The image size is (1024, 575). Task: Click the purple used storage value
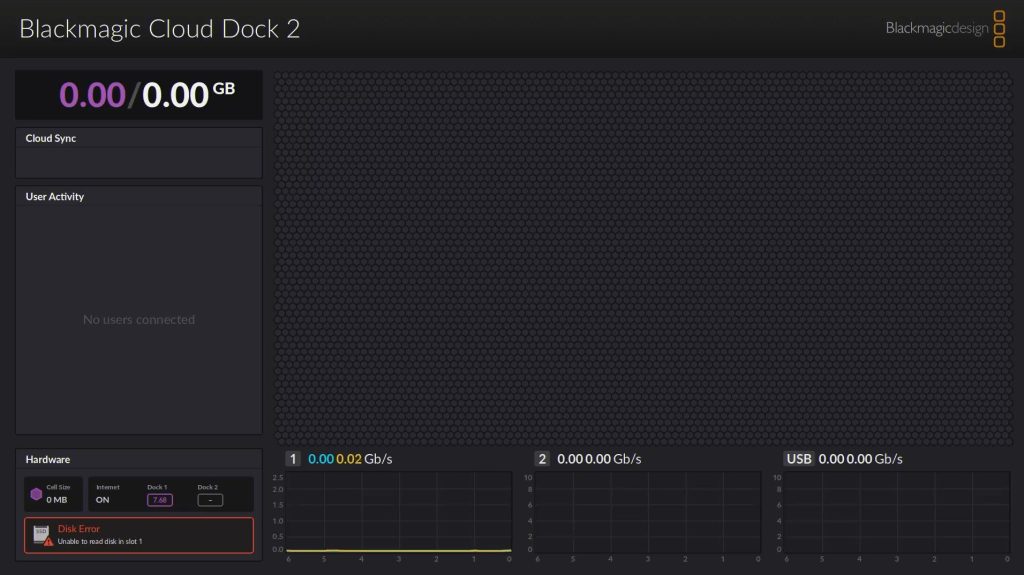pos(92,95)
